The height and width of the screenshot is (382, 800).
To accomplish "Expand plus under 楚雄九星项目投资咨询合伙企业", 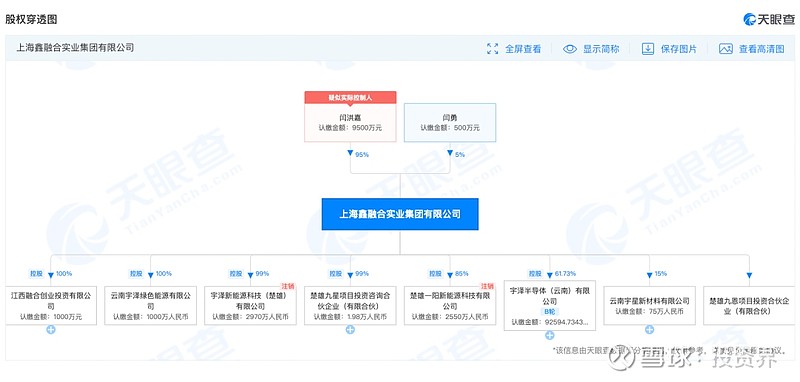I will tap(350, 329).
